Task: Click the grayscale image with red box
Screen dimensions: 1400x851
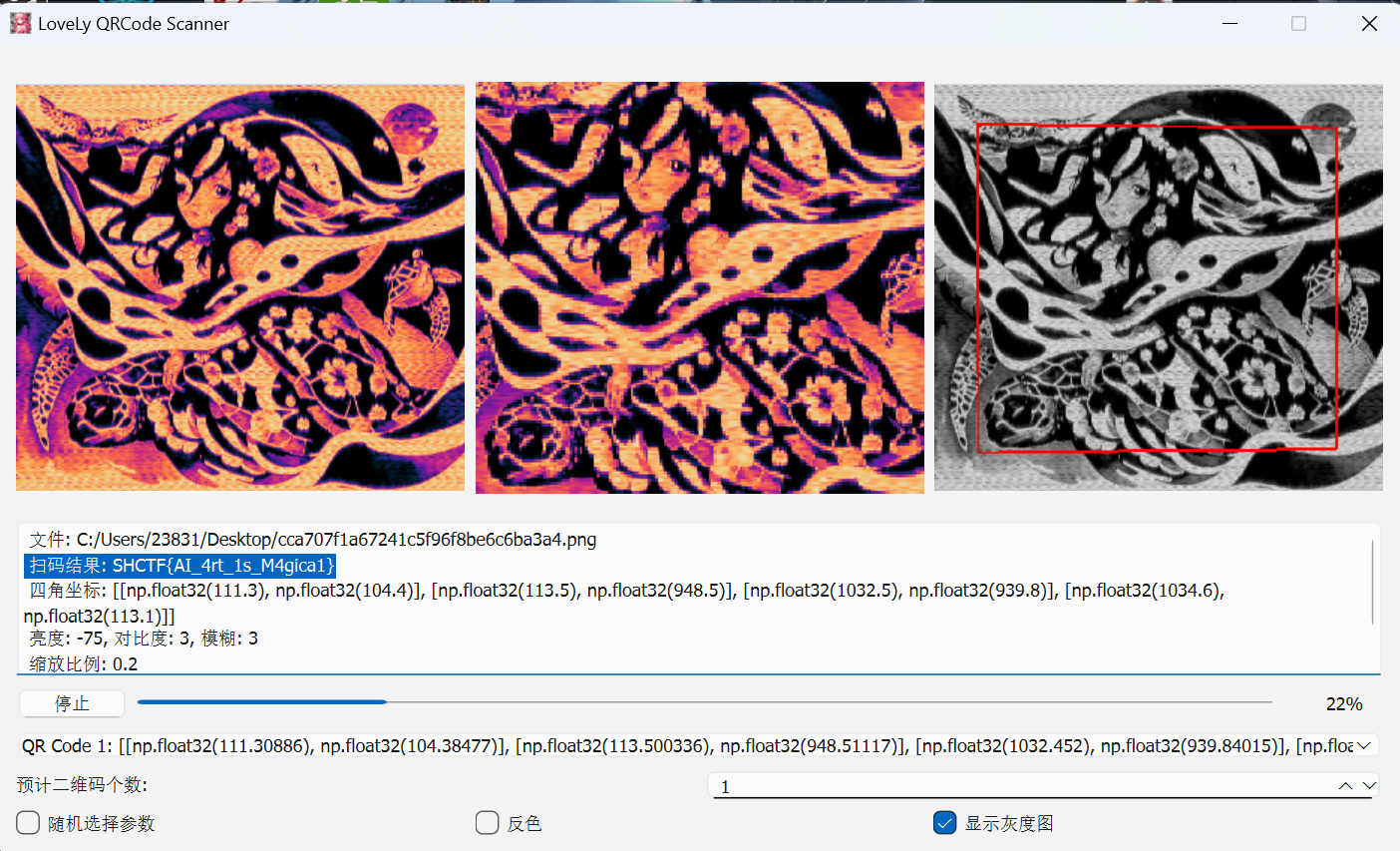Action: [x=1159, y=287]
